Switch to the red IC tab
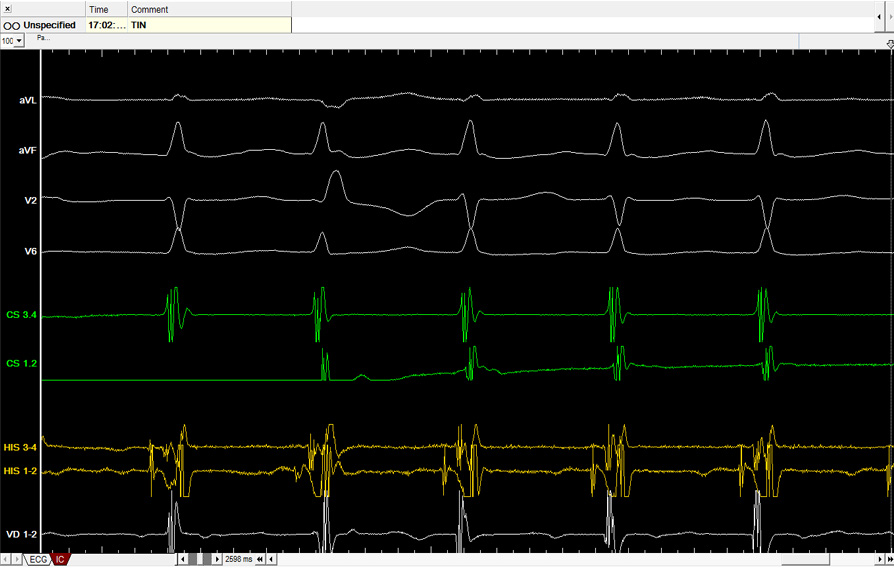The width and height of the screenshot is (894, 568). click(60, 559)
